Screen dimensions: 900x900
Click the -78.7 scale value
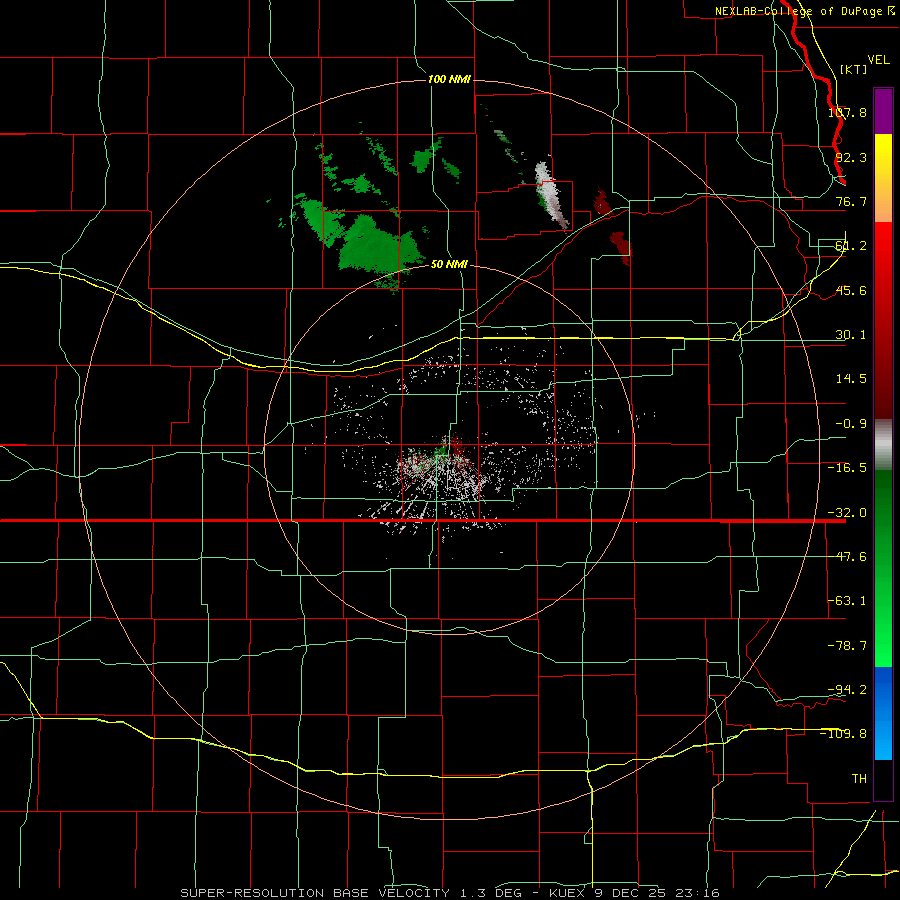[848, 646]
